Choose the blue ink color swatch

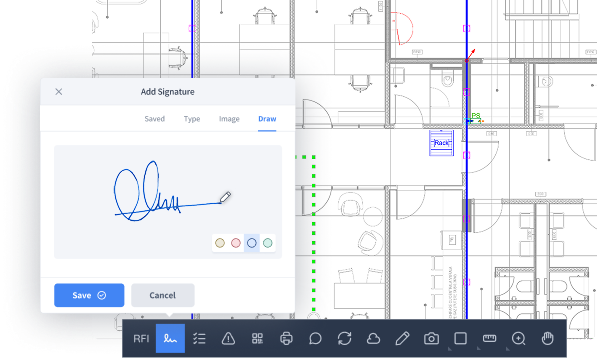pyautogui.click(x=252, y=243)
